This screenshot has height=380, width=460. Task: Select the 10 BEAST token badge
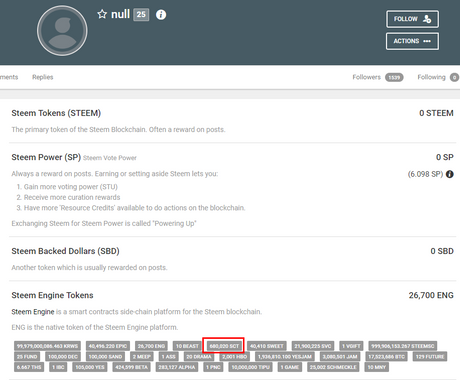pos(187,346)
